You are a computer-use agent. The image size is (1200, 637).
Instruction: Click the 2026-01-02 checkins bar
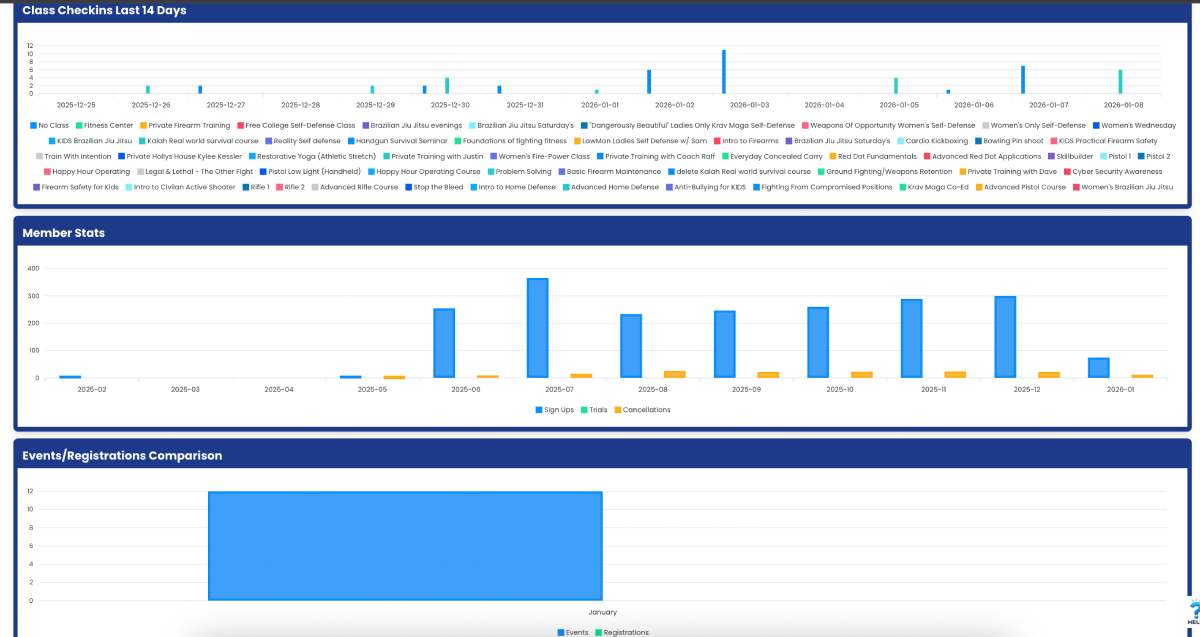[x=649, y=82]
